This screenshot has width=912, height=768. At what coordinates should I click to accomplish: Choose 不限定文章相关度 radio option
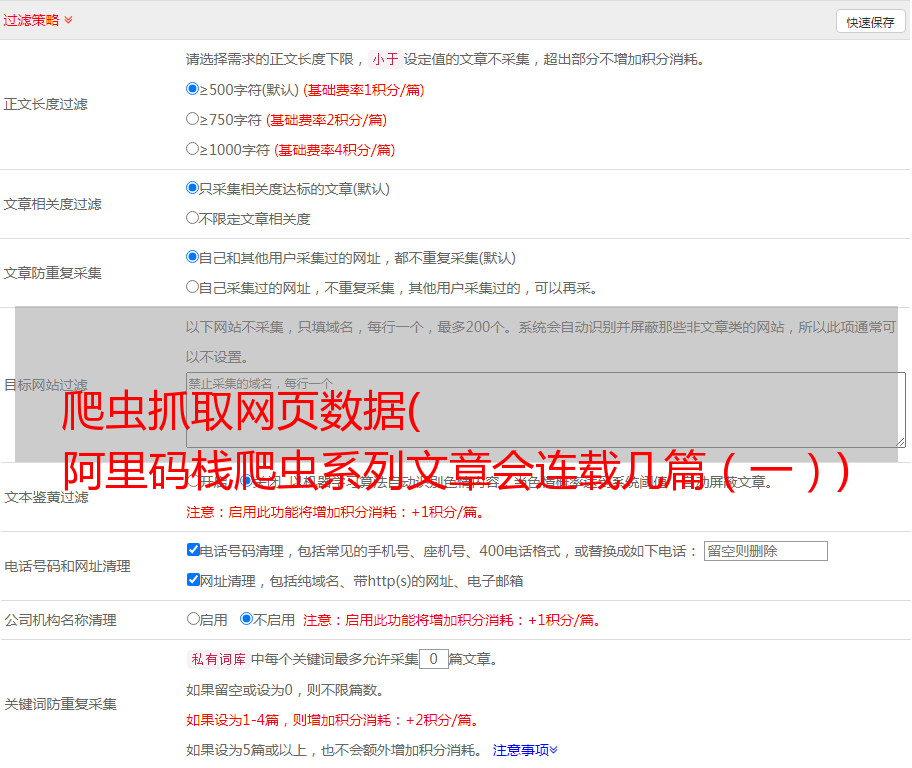point(193,218)
